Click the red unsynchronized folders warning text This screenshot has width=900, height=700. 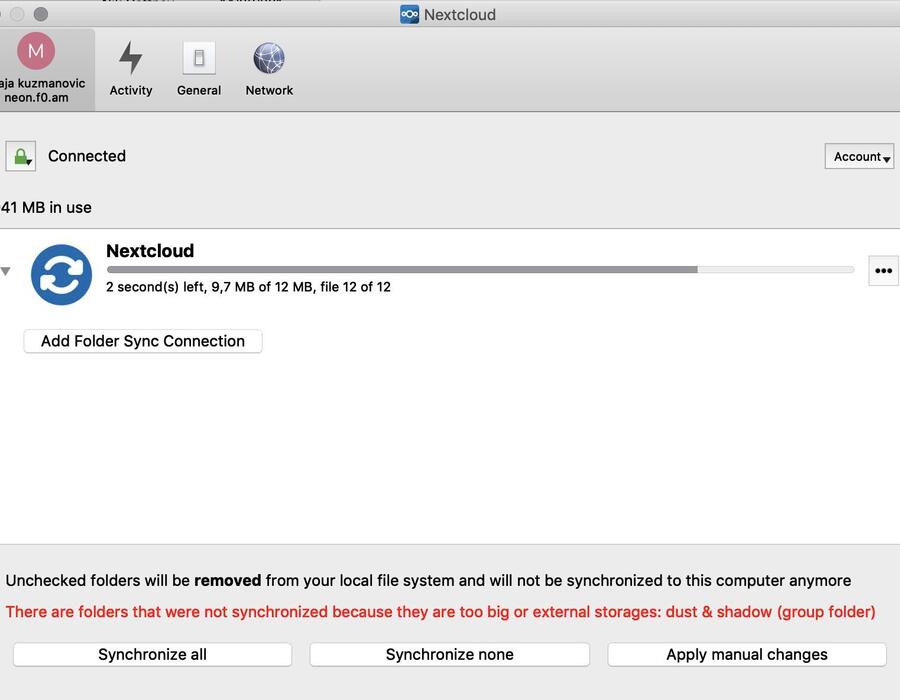(440, 612)
